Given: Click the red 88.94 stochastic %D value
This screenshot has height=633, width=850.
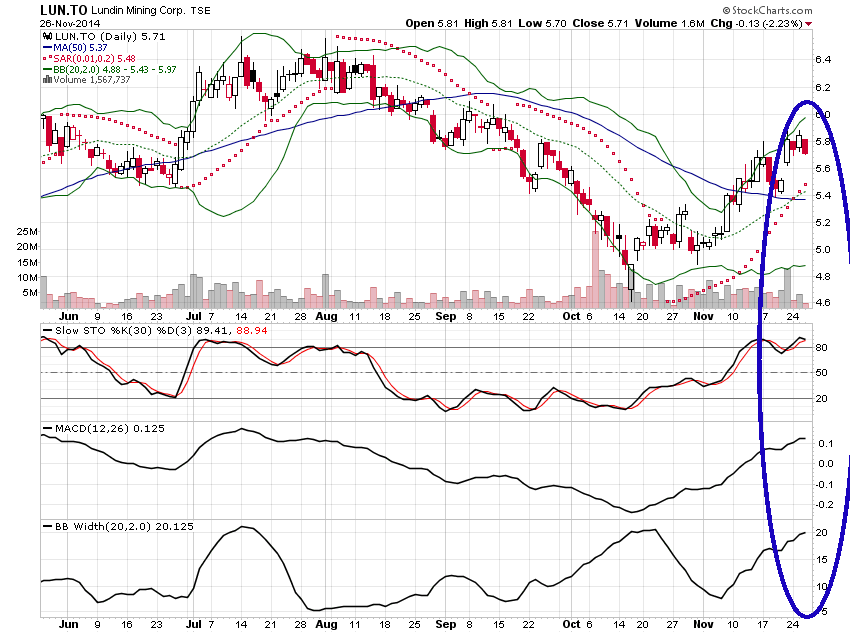Looking at the screenshot, I should [252, 331].
